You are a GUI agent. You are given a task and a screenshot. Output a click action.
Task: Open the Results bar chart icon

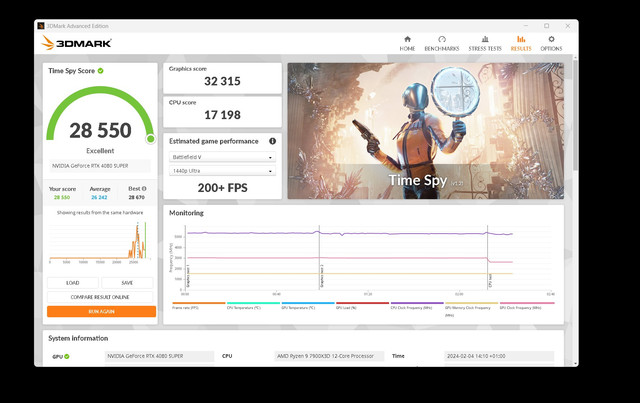click(521, 39)
